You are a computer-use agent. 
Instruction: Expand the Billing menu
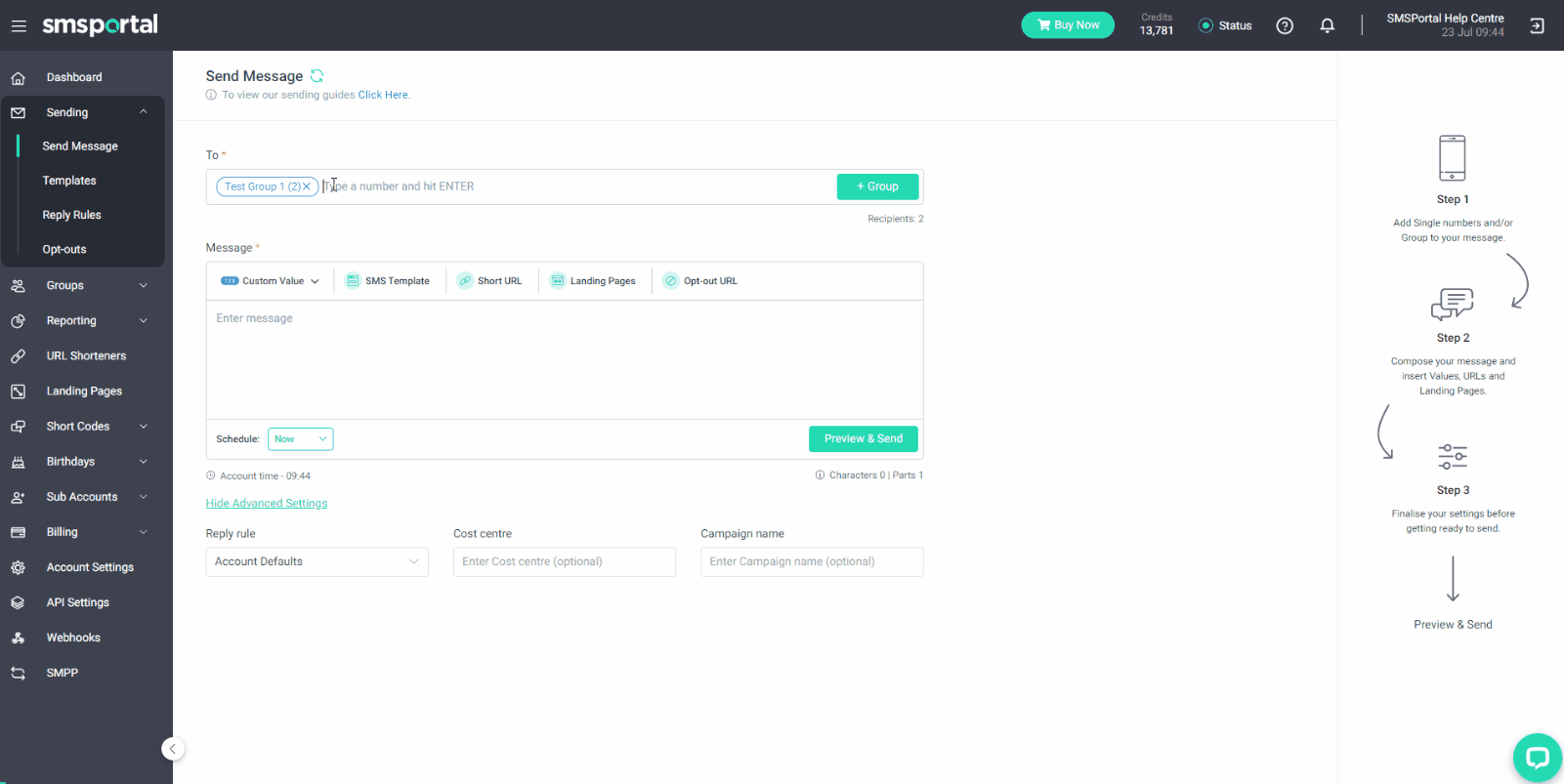pos(144,532)
